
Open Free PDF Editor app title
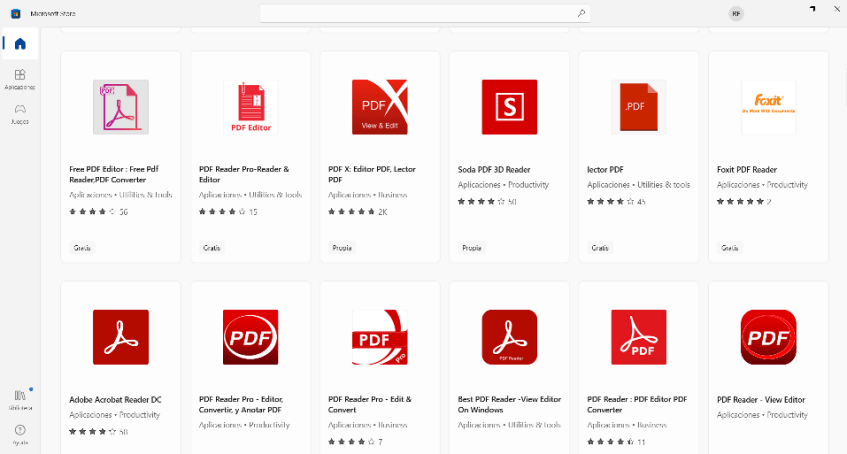114,174
